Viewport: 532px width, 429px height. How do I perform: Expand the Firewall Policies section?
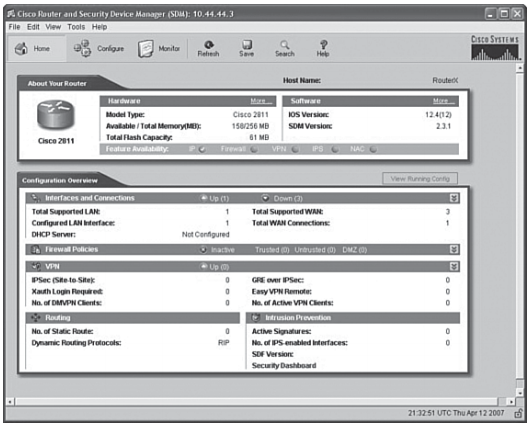coord(454,250)
